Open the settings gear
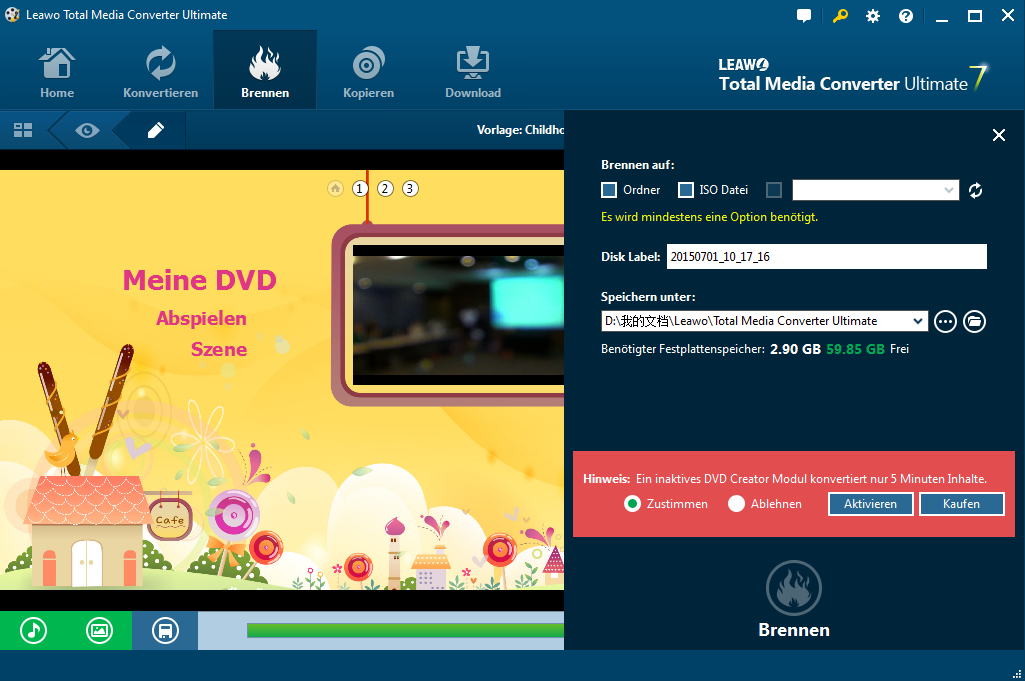 [x=873, y=16]
